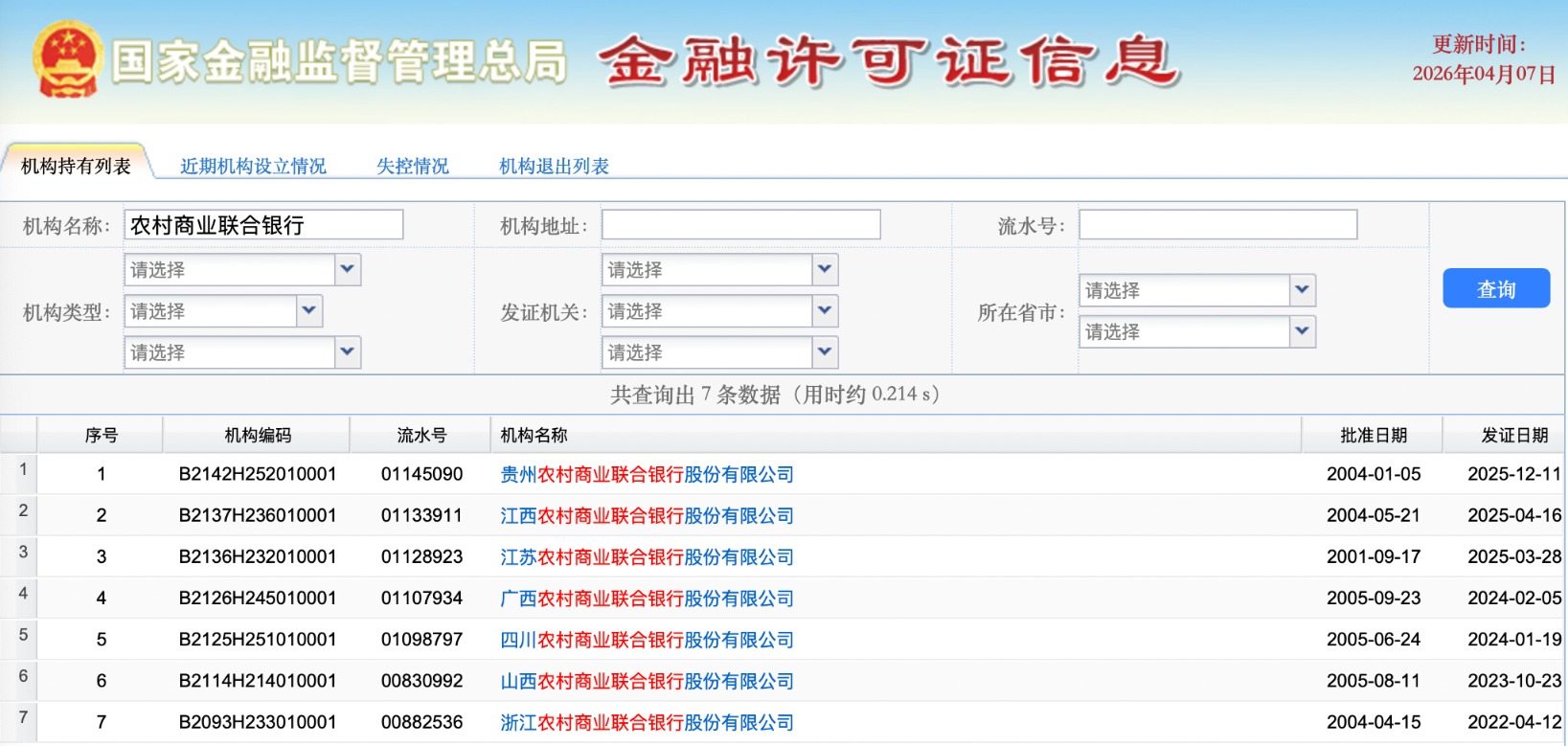Open 贵州农村商业联合银行股份有限公司 link
The height and width of the screenshot is (746, 1568).
(x=648, y=474)
